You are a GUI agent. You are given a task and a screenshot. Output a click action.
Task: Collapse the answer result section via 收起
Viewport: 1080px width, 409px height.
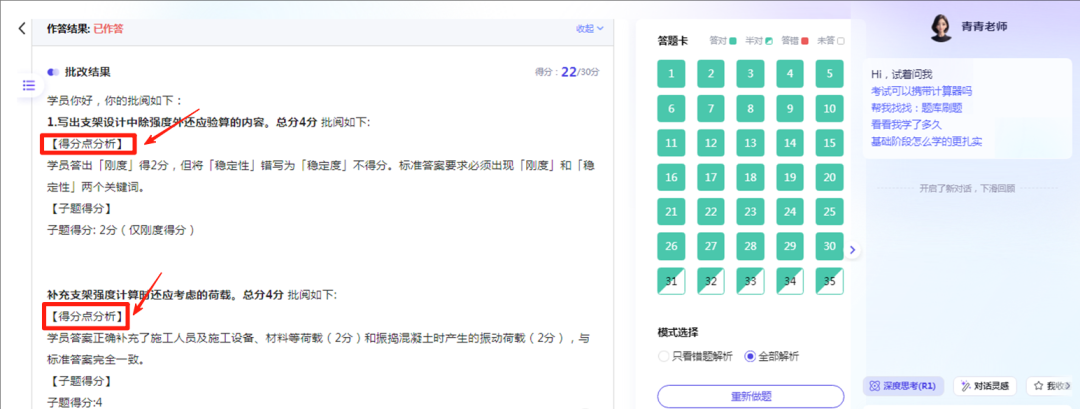coord(590,29)
